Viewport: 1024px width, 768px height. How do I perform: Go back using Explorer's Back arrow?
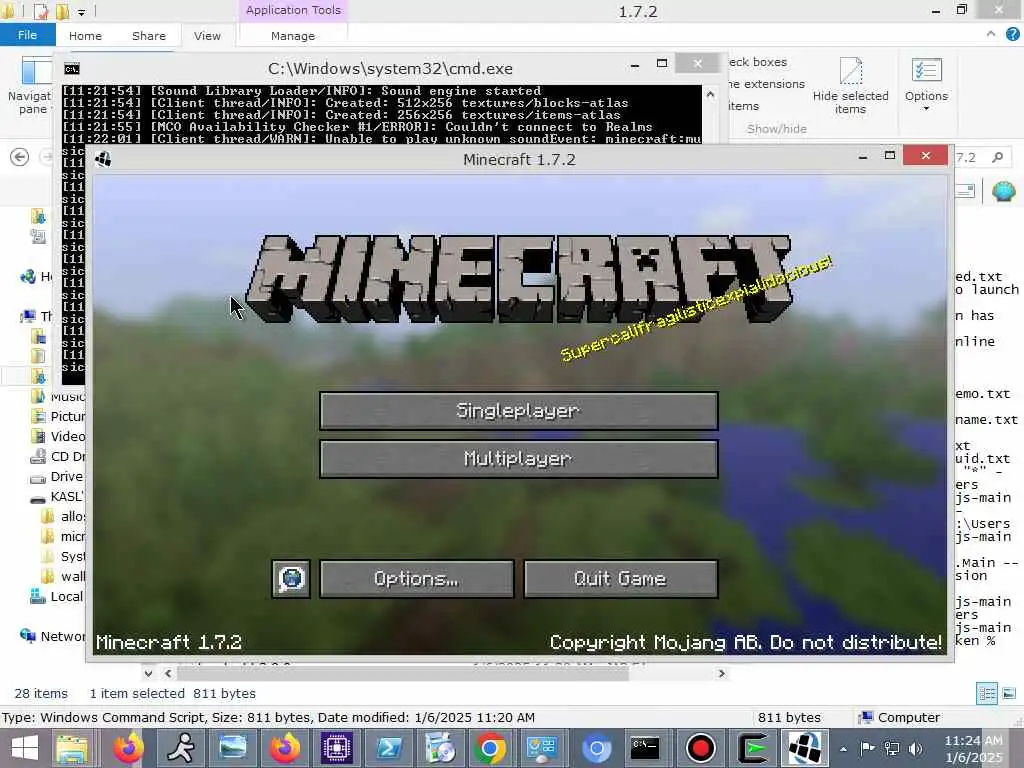pyautogui.click(x=20, y=157)
